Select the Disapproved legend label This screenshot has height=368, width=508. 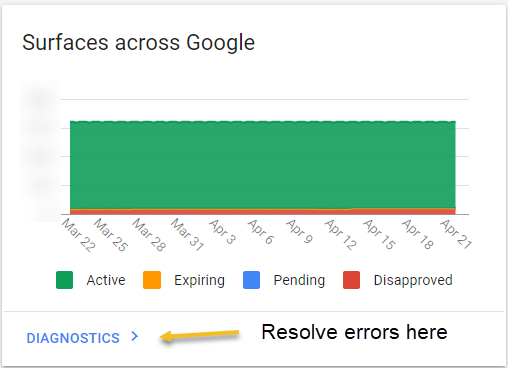(x=413, y=281)
